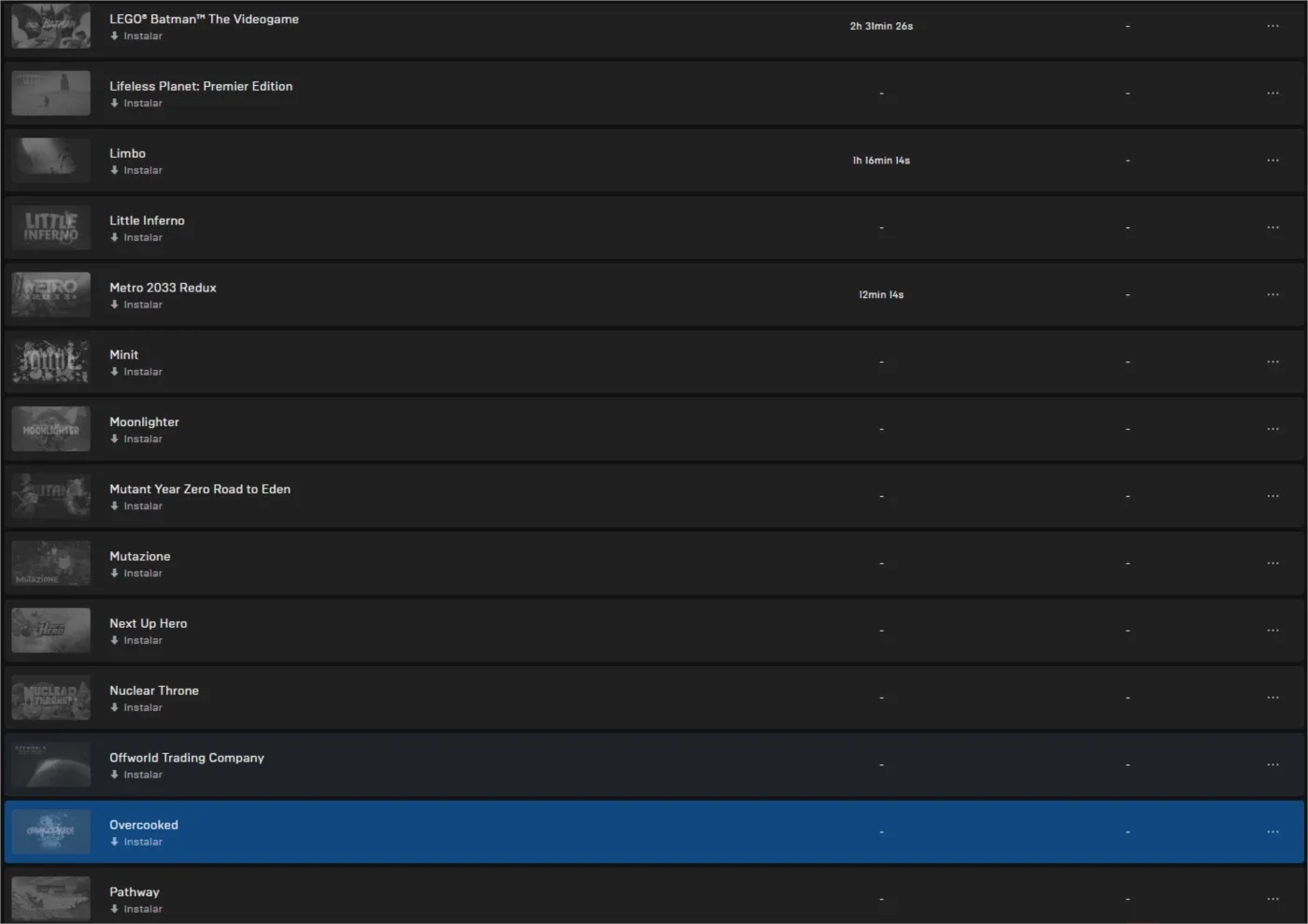The image size is (1308, 924).
Task: Select the Metro 2033 Redux thumbnail
Action: [51, 295]
